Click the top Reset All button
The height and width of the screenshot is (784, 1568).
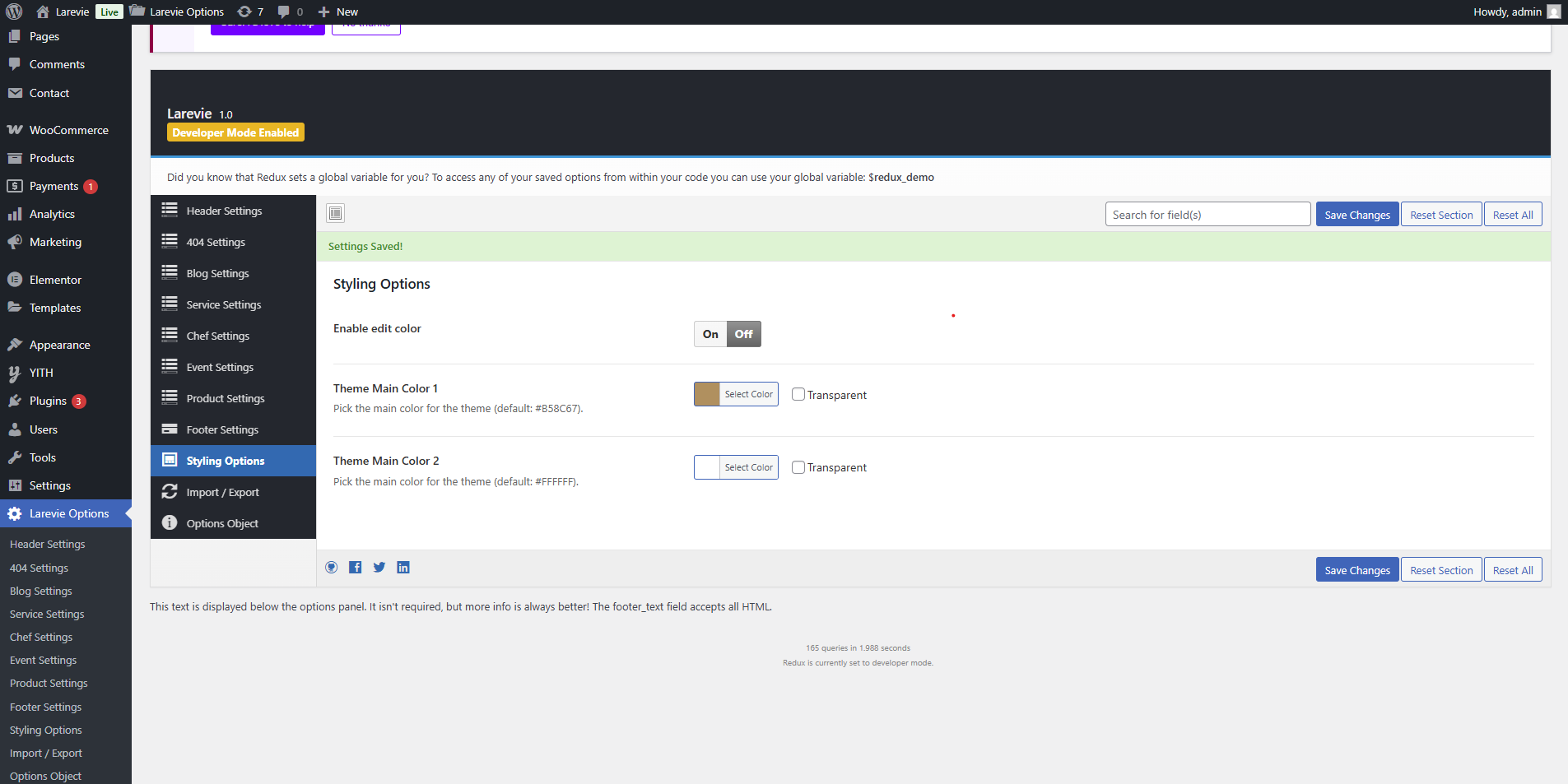[x=1513, y=215]
